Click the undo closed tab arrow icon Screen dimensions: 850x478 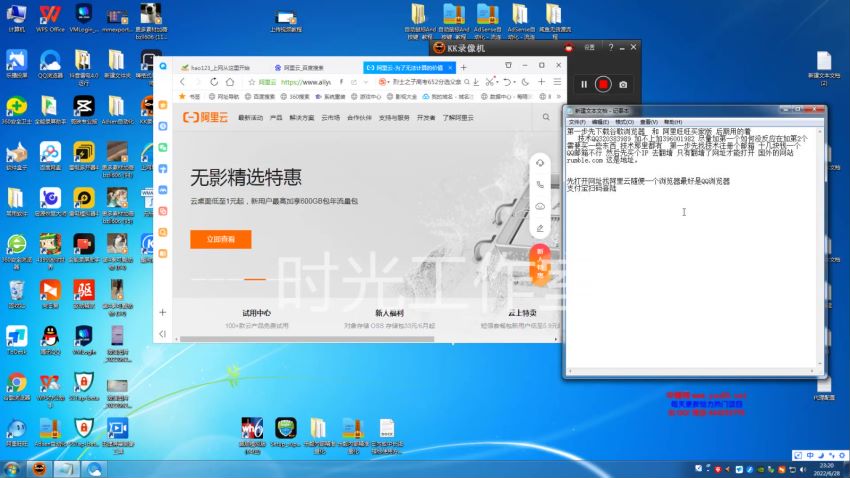point(507,82)
